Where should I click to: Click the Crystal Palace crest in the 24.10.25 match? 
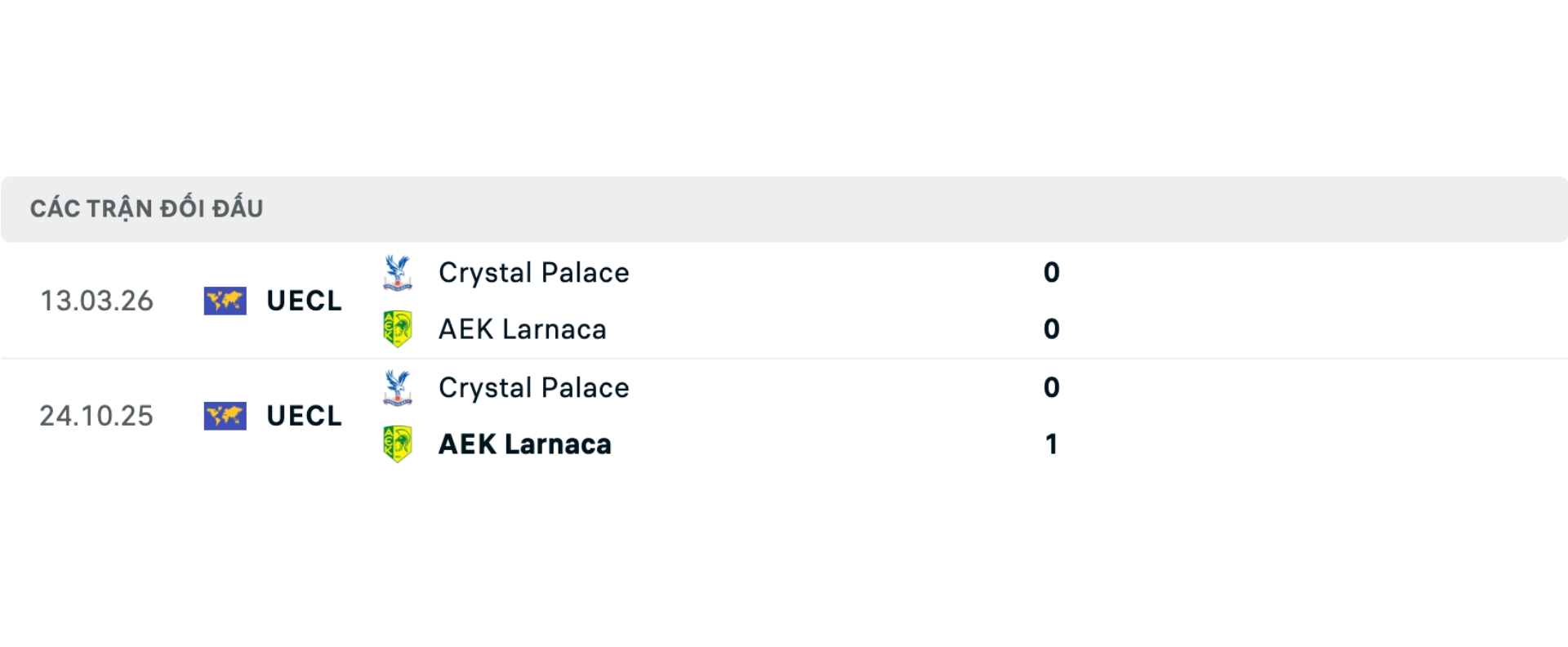point(398,388)
